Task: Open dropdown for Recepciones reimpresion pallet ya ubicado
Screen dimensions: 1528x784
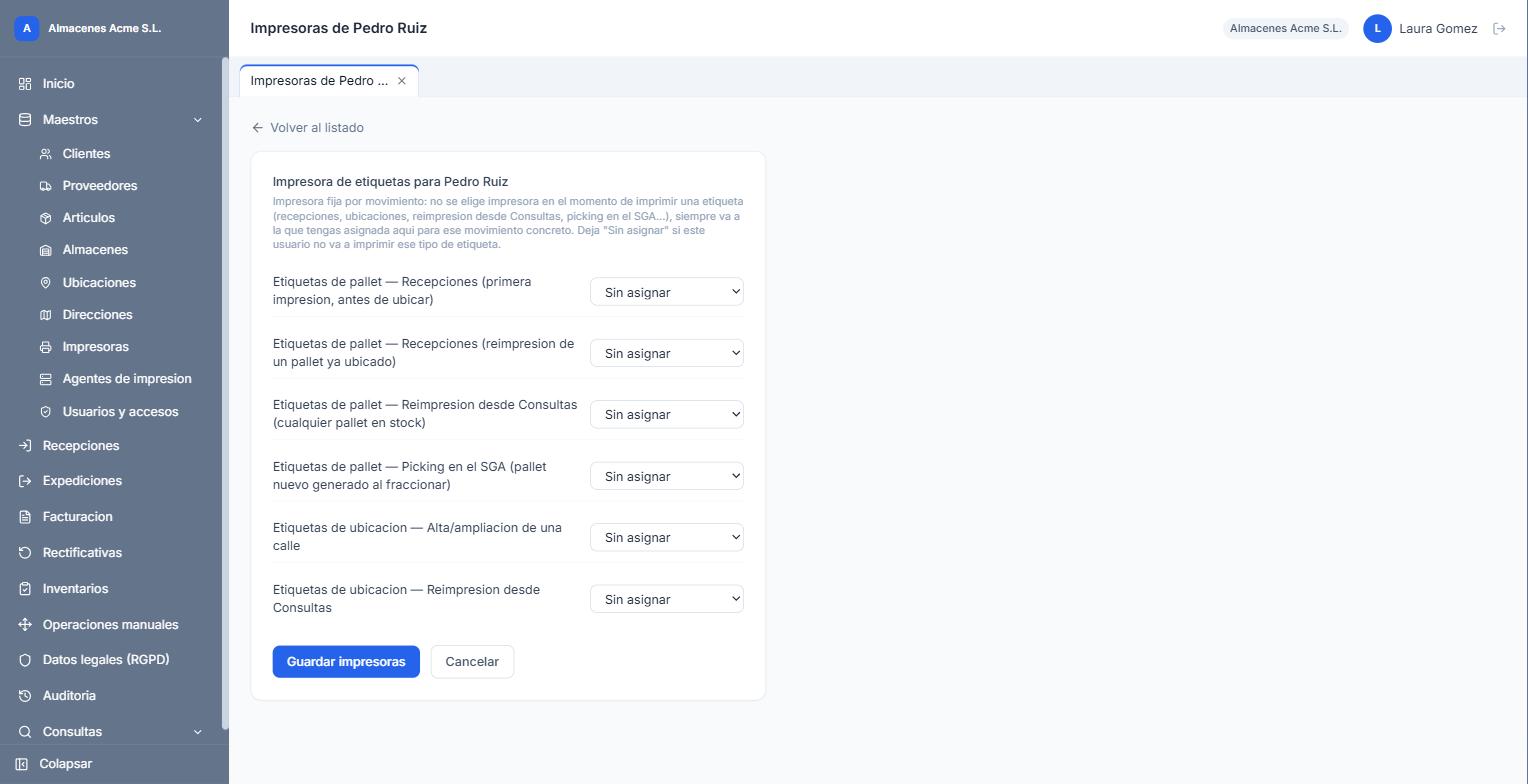Action: click(x=667, y=353)
